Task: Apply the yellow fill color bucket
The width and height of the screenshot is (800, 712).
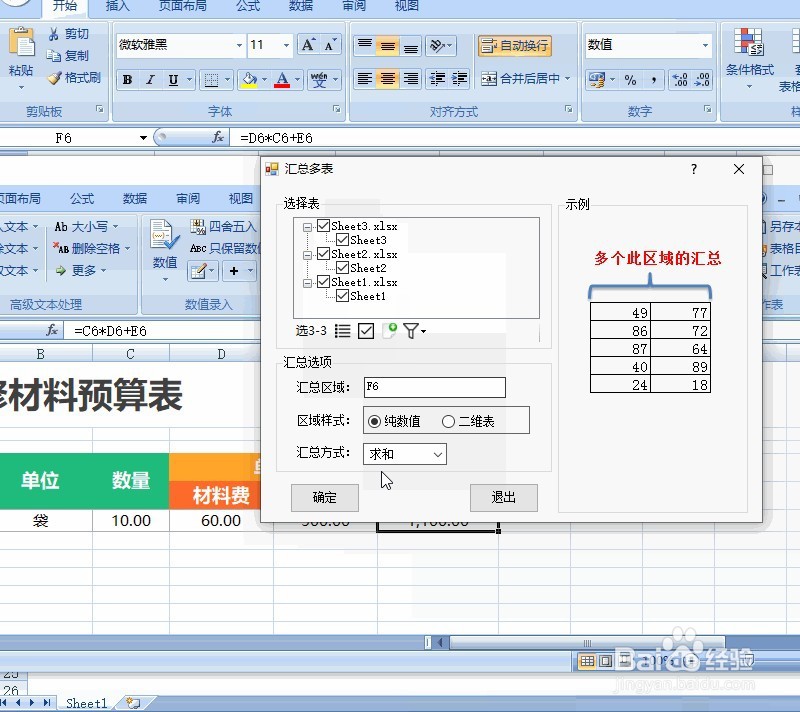Action: 249,80
